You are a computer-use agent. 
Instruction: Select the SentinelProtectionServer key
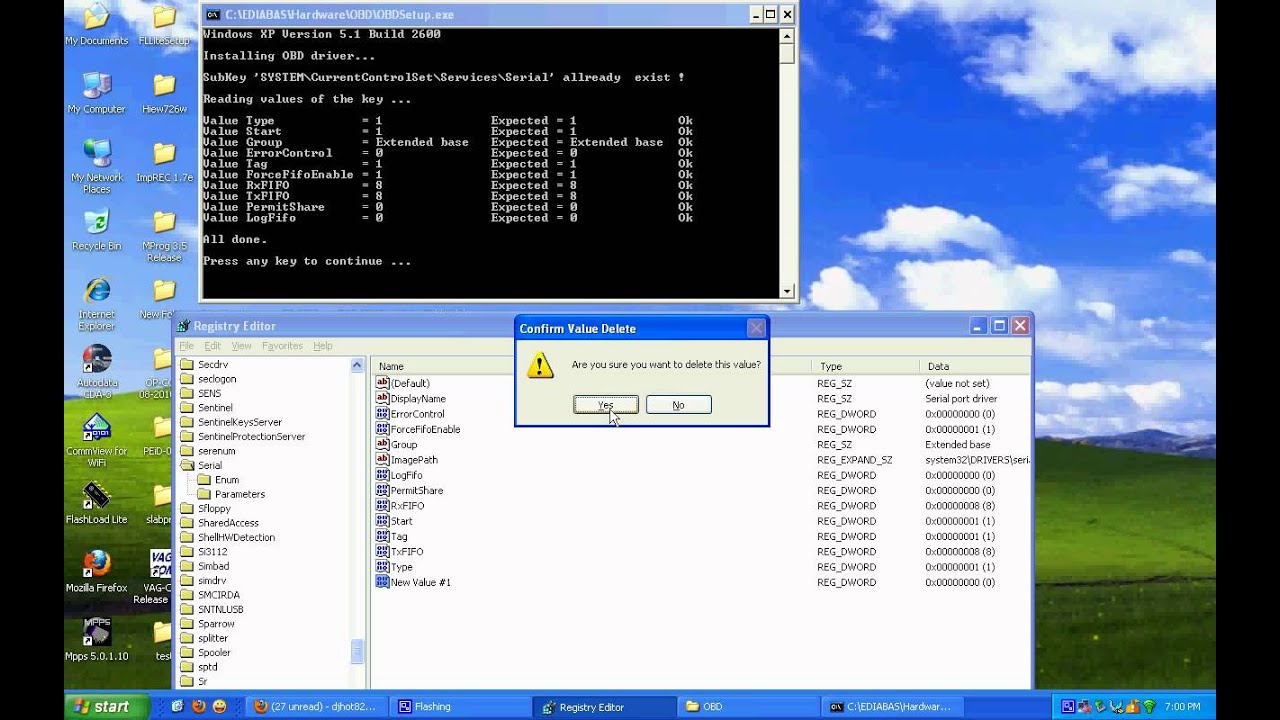(x=251, y=436)
